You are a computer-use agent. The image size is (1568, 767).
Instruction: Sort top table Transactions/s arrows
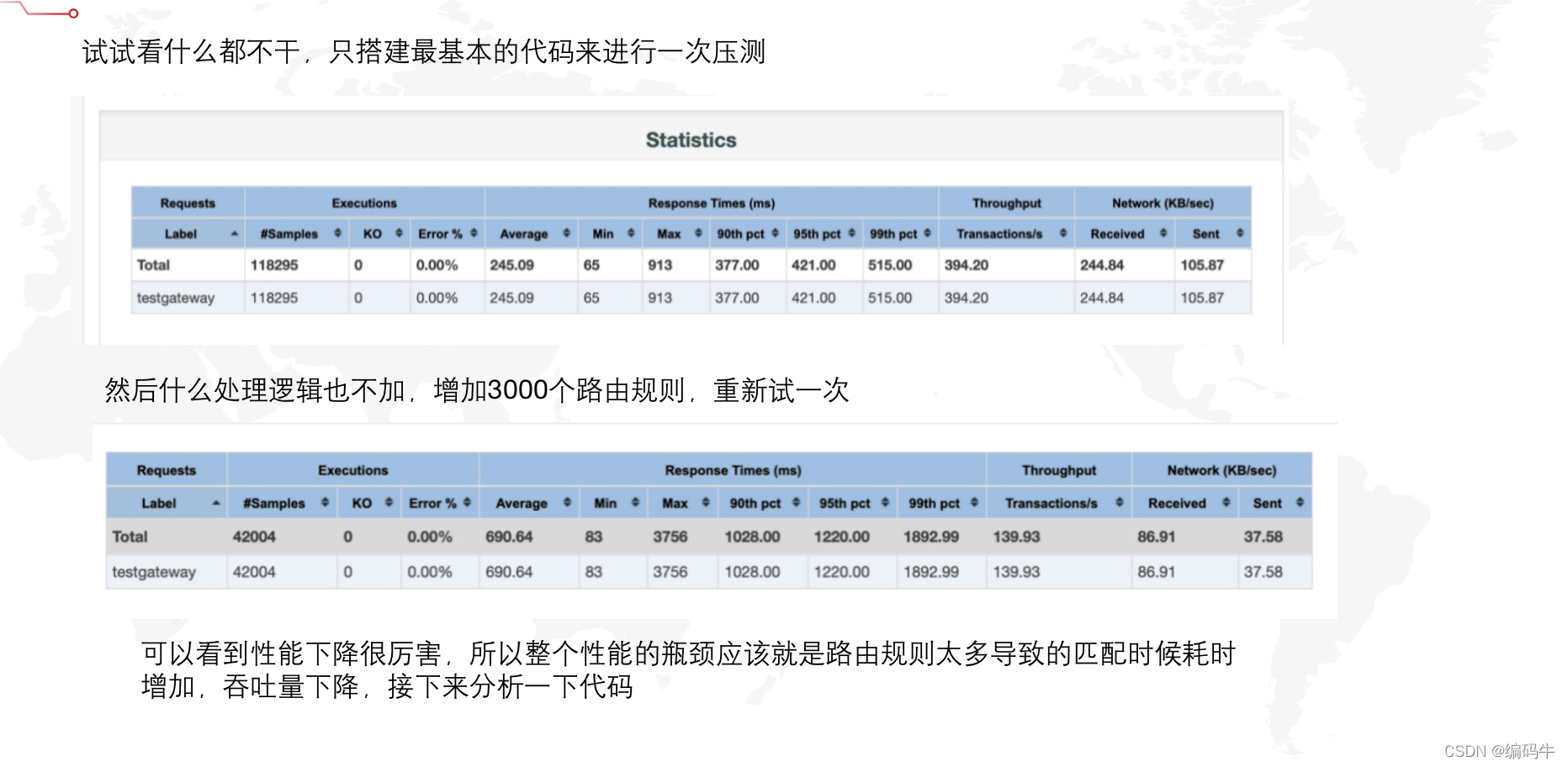pyautogui.click(x=1062, y=234)
